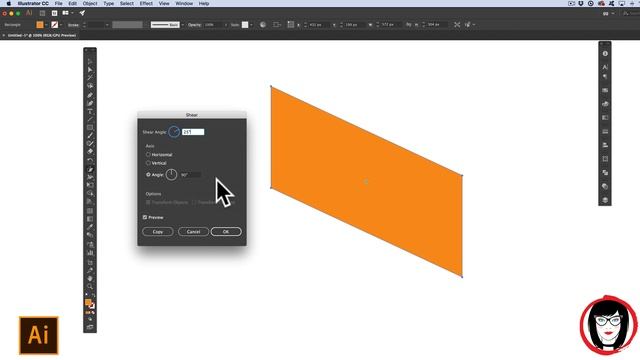Select the Eyedropper tool

tap(90, 227)
